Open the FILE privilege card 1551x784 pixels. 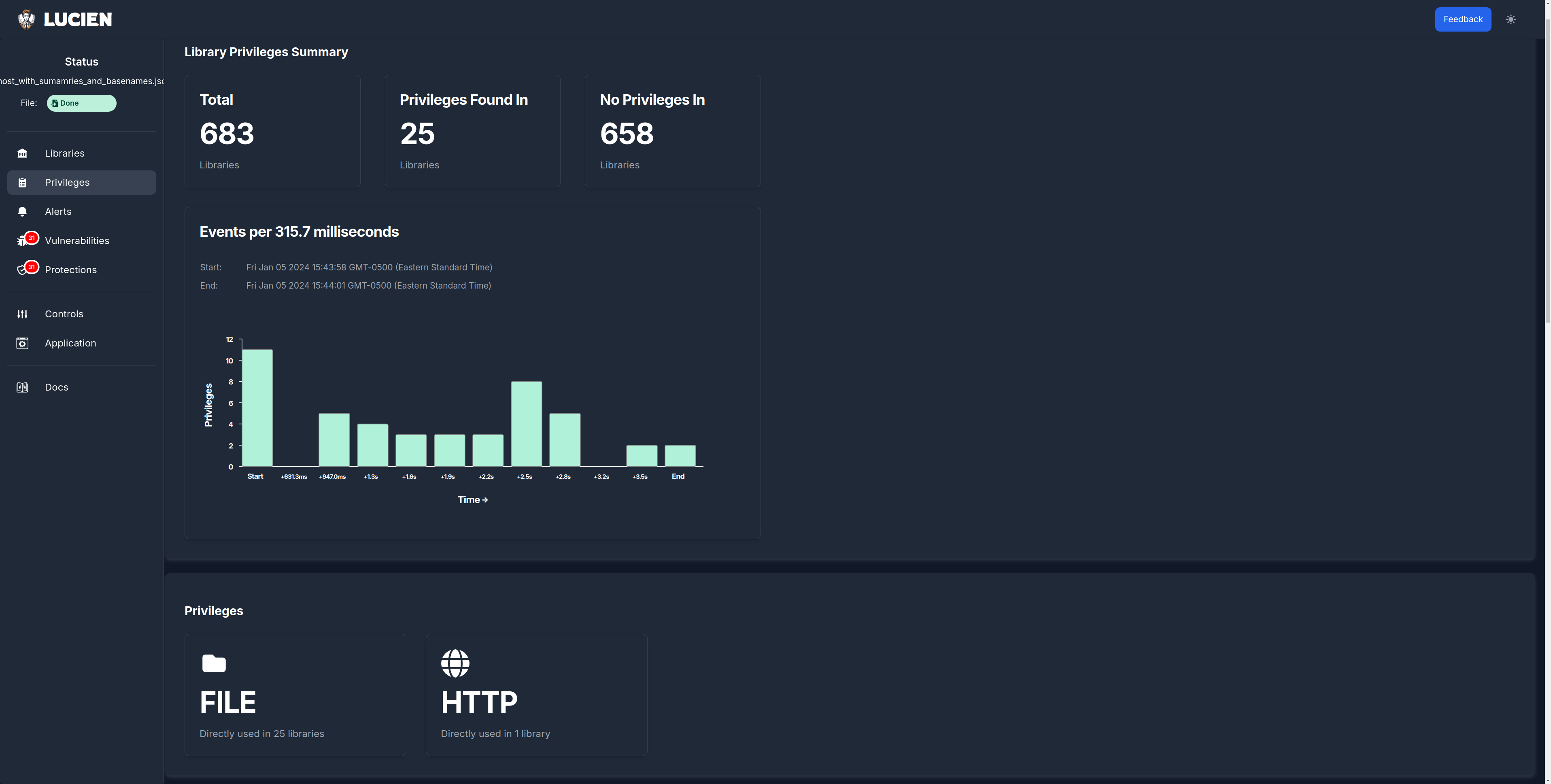click(295, 694)
